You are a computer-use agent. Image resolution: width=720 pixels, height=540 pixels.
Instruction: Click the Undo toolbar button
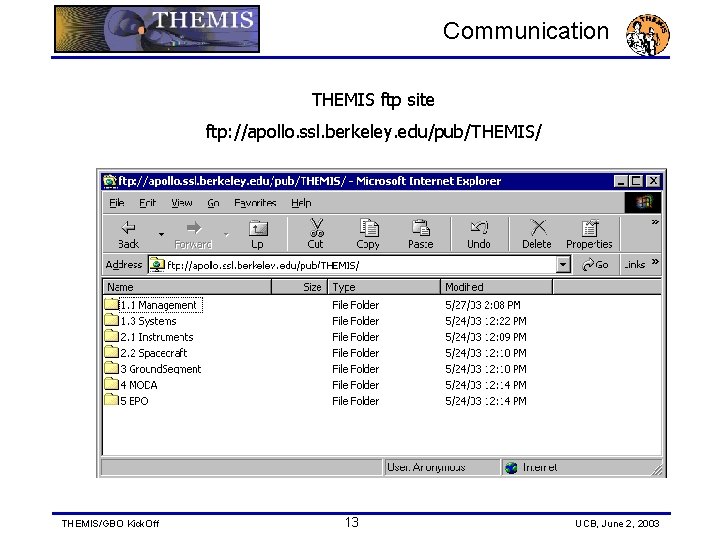point(479,234)
